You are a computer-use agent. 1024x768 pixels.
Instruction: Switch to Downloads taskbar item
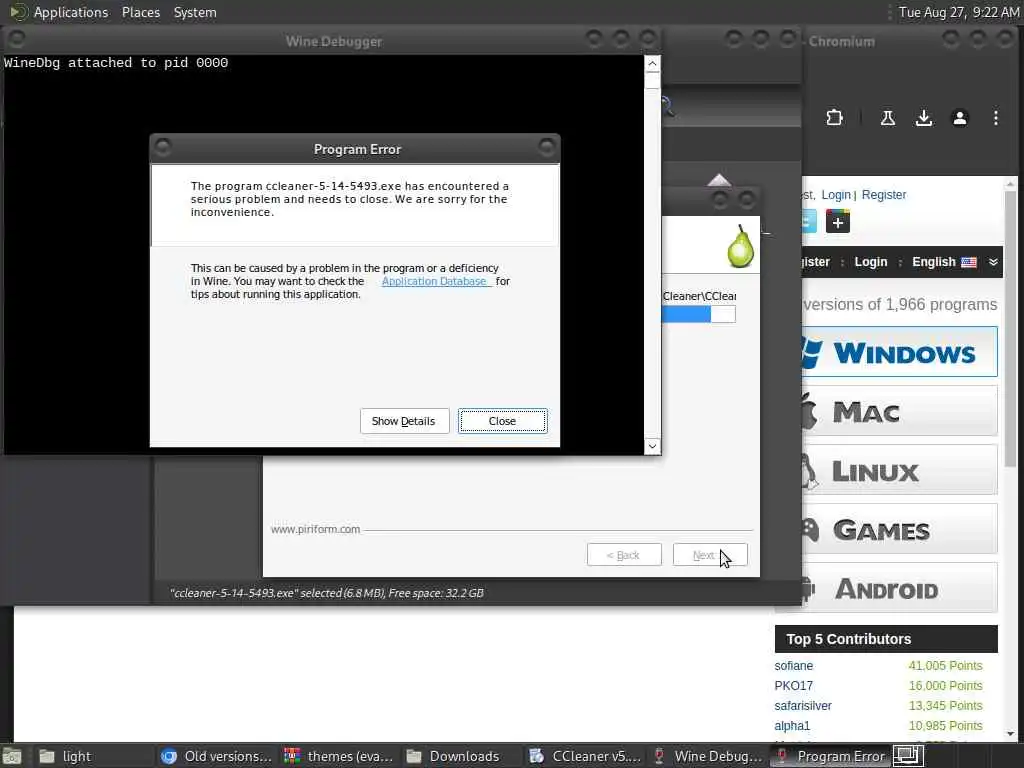pos(461,756)
